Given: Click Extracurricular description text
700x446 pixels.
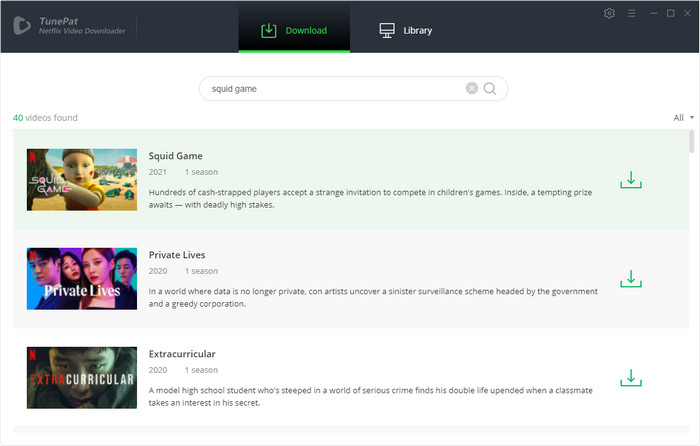Looking at the screenshot, I should [371, 396].
